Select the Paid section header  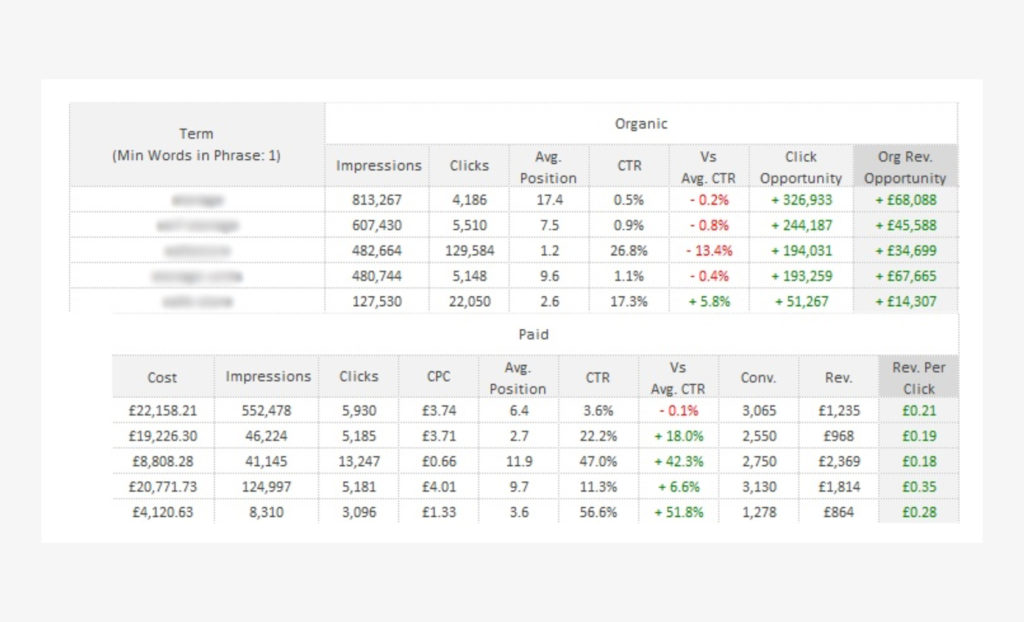click(x=535, y=335)
